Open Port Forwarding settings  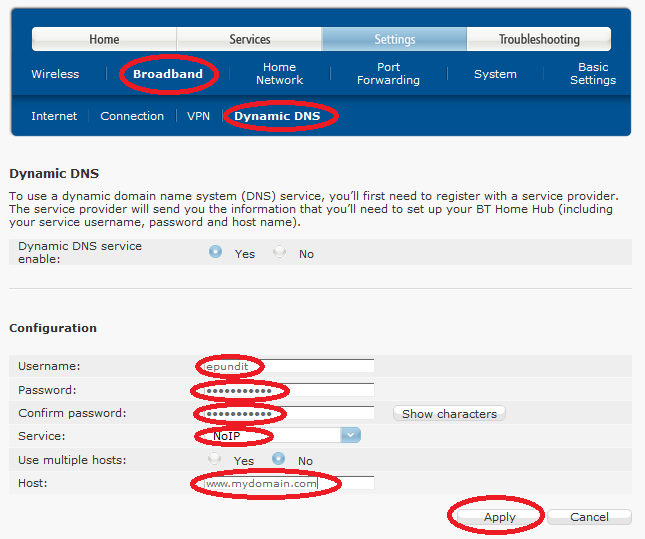[388, 74]
